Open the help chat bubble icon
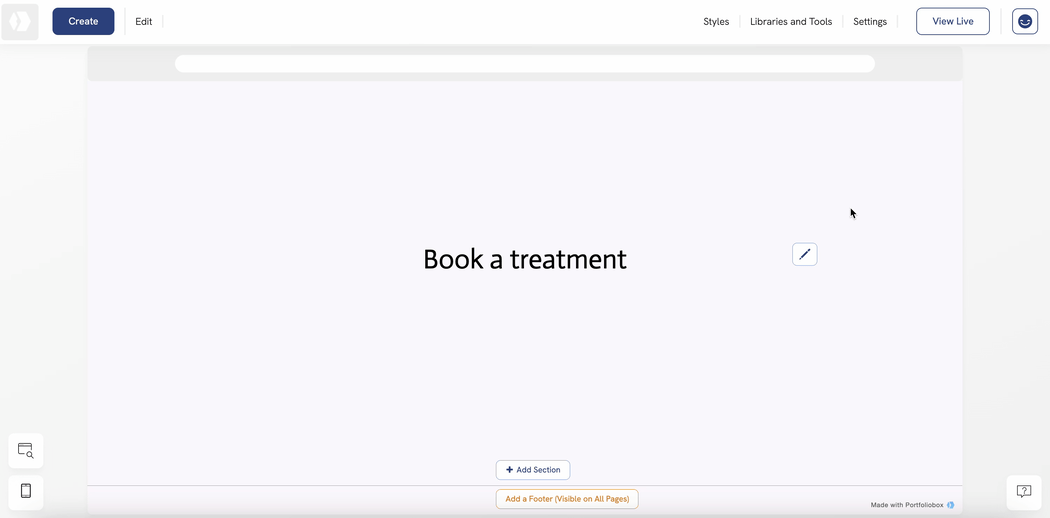The image size is (1050, 518). point(1023,491)
